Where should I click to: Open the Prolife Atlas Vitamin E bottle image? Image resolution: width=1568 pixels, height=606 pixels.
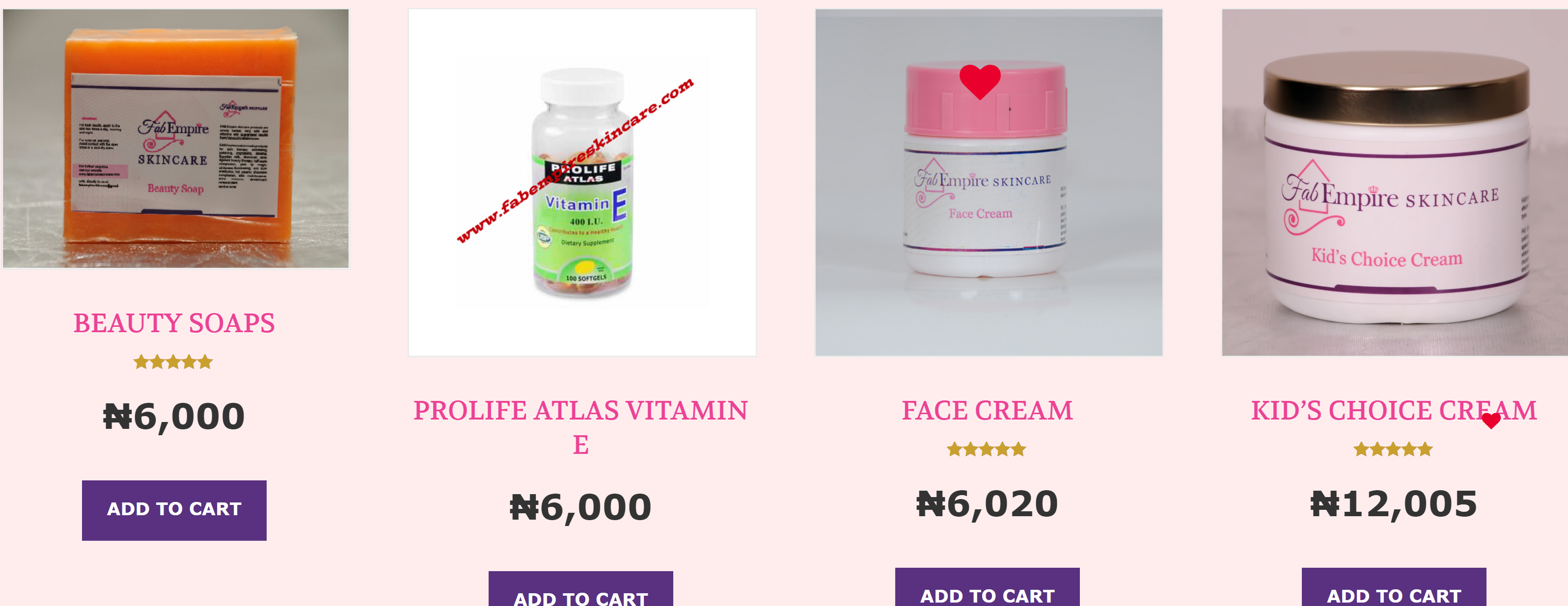582,183
